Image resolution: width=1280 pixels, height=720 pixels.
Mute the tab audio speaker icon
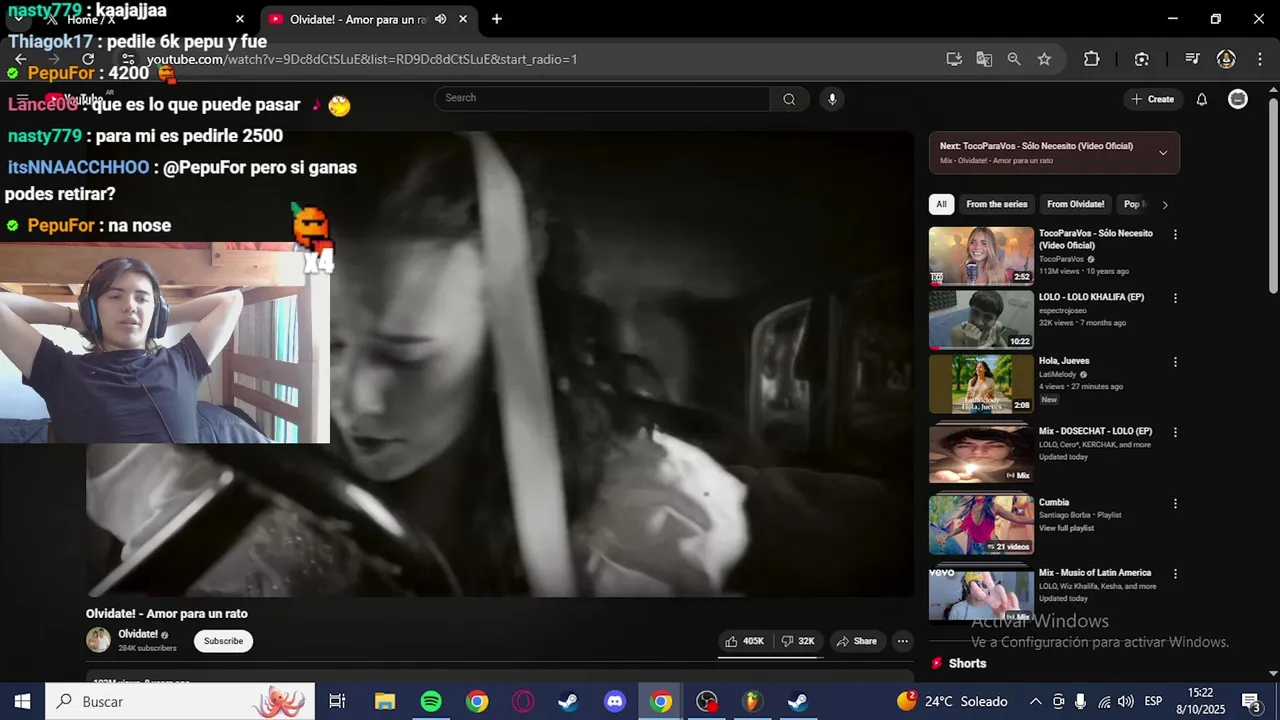(x=440, y=19)
